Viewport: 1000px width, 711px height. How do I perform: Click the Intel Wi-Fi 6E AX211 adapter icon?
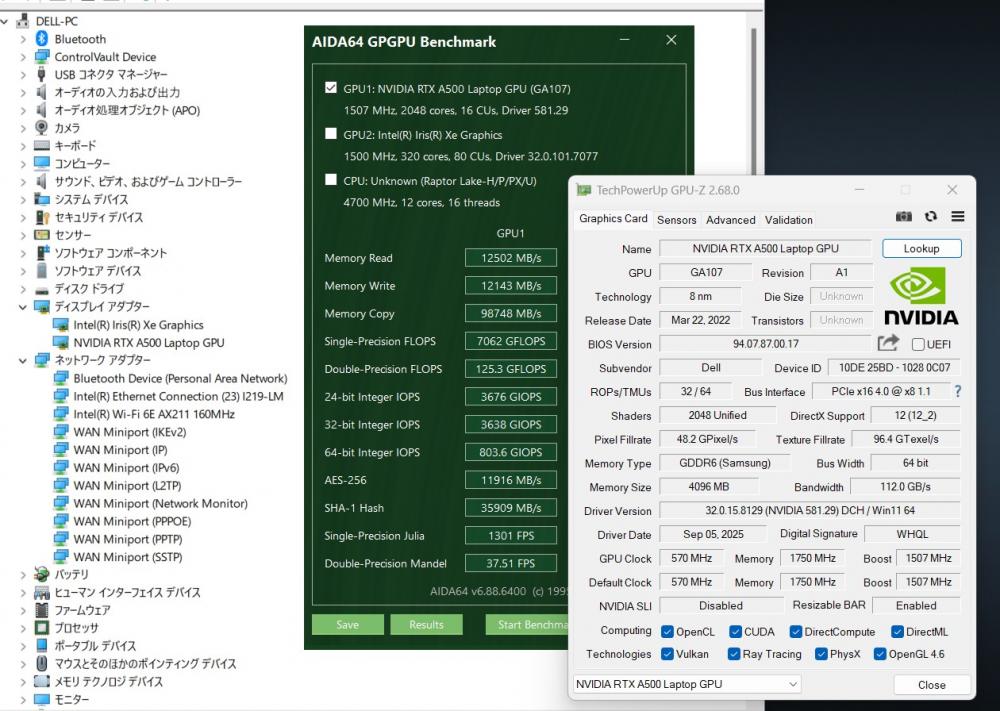pos(61,414)
